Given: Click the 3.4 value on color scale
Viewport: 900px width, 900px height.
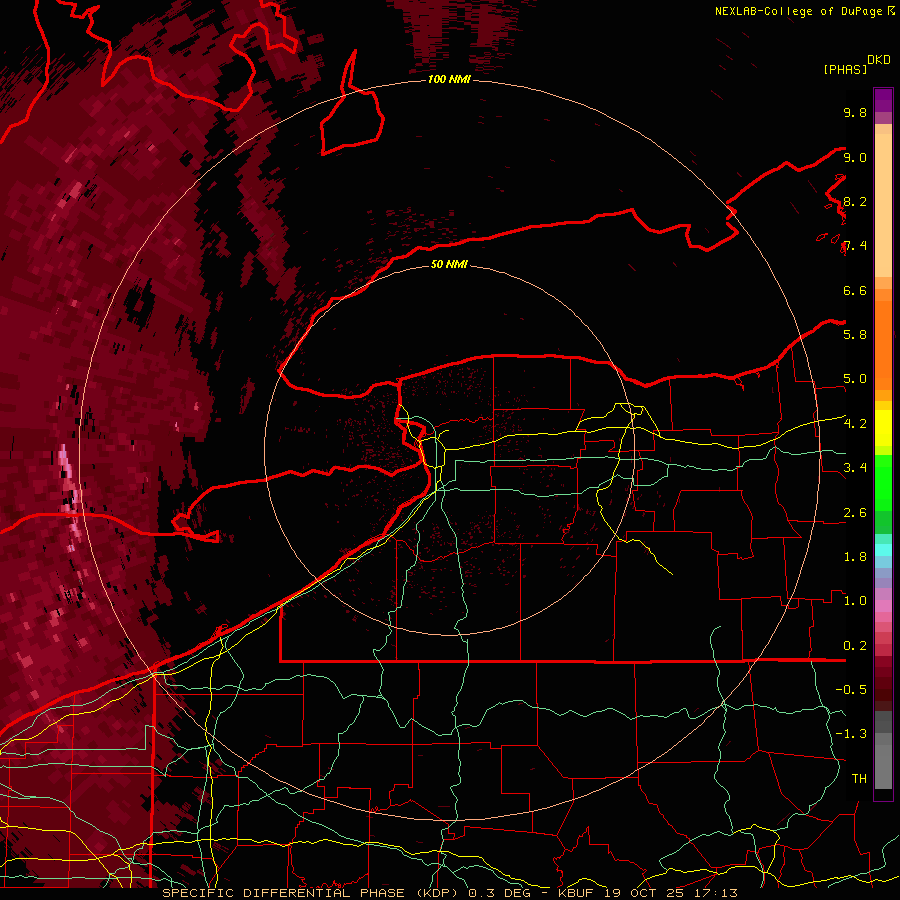Looking at the screenshot, I should pos(855,468).
